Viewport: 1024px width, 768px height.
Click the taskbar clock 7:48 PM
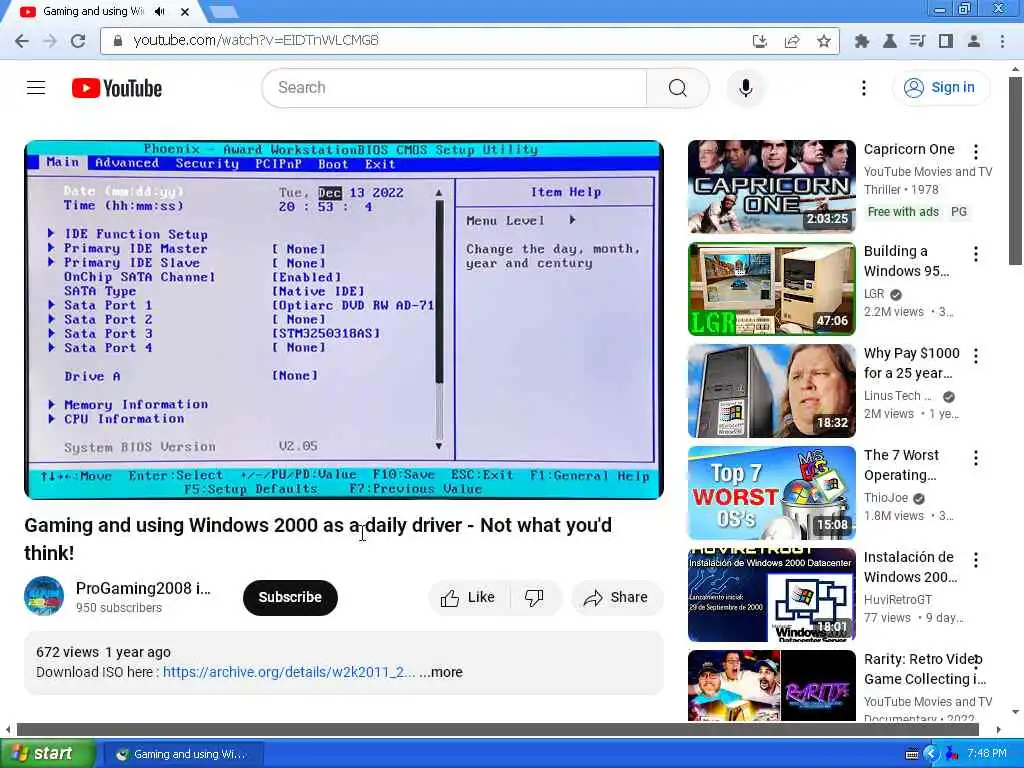click(987, 754)
